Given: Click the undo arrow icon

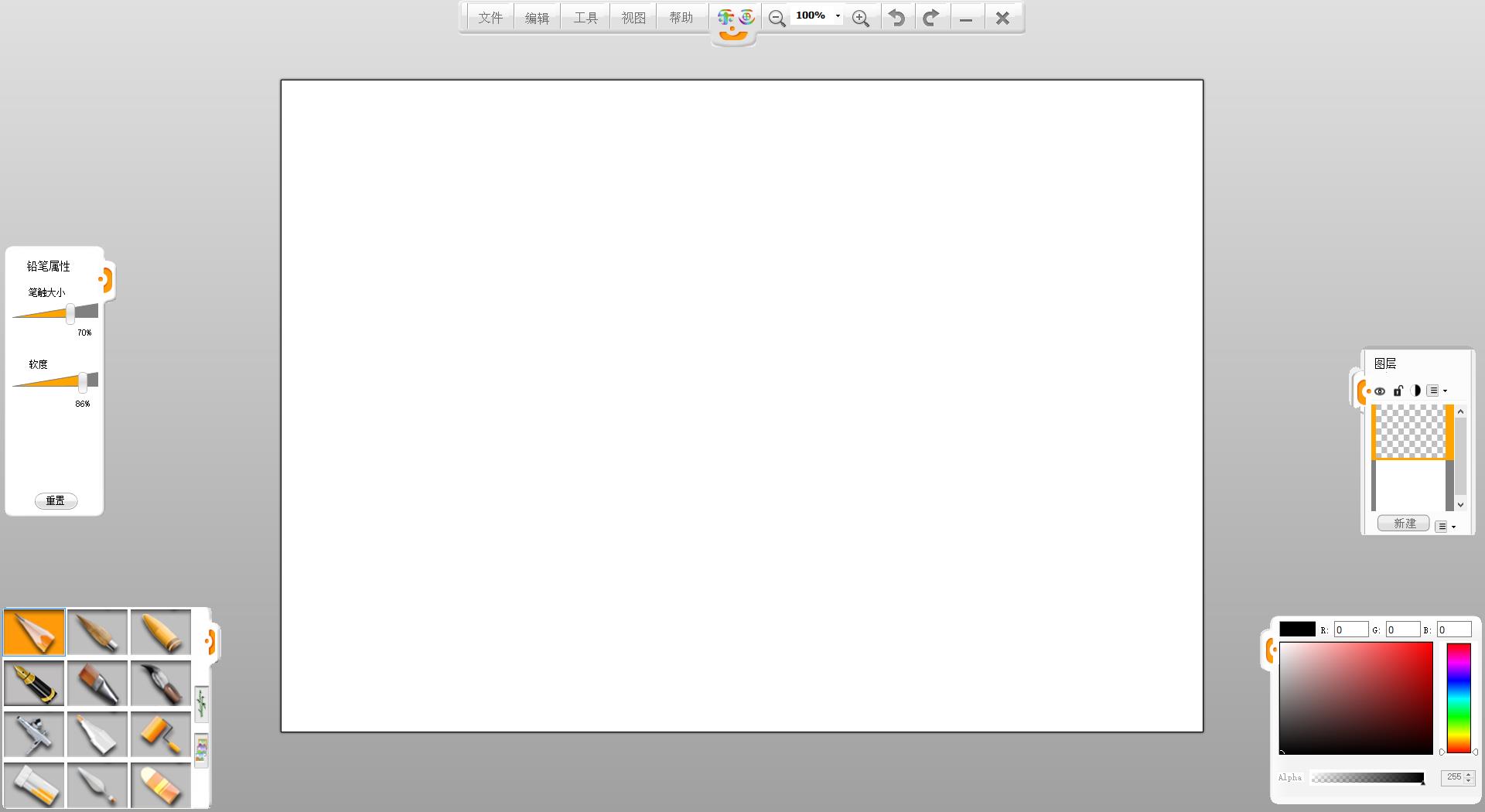Looking at the screenshot, I should [x=896, y=18].
